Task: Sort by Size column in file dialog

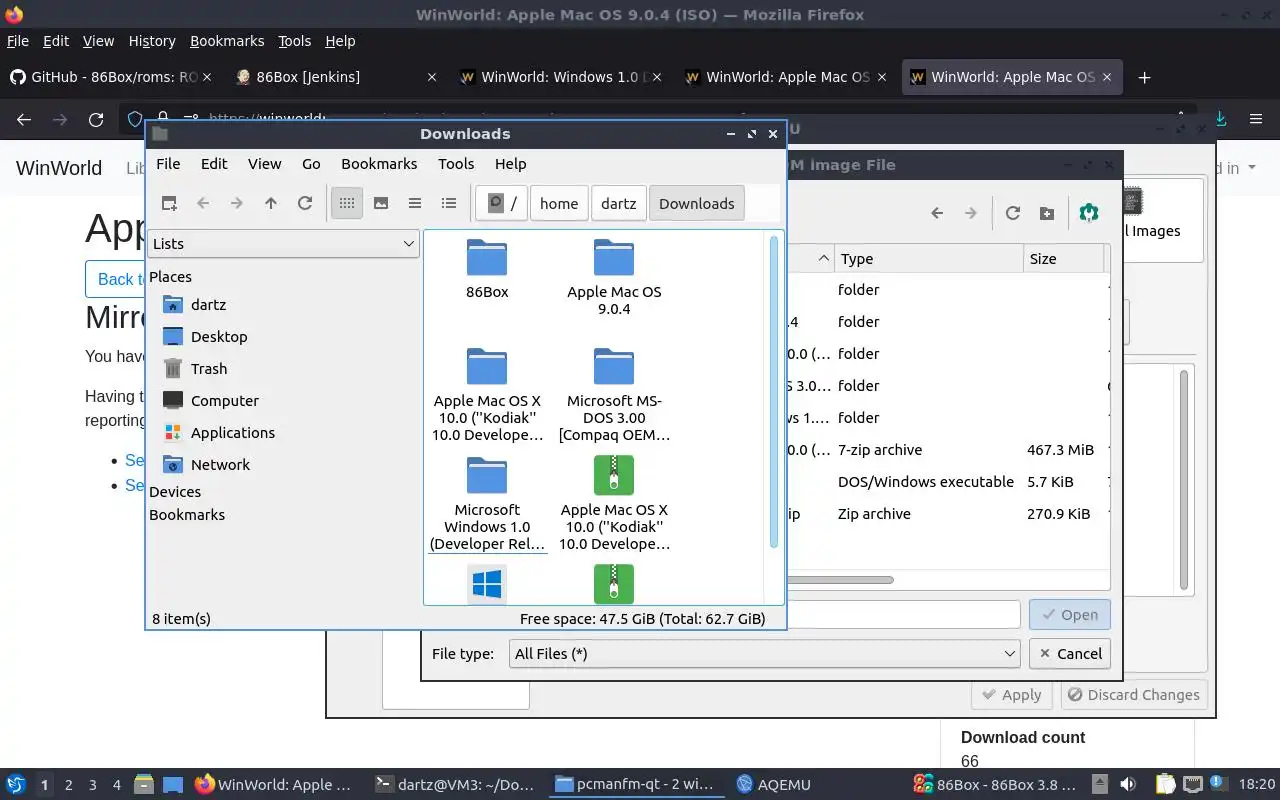Action: (x=1064, y=258)
